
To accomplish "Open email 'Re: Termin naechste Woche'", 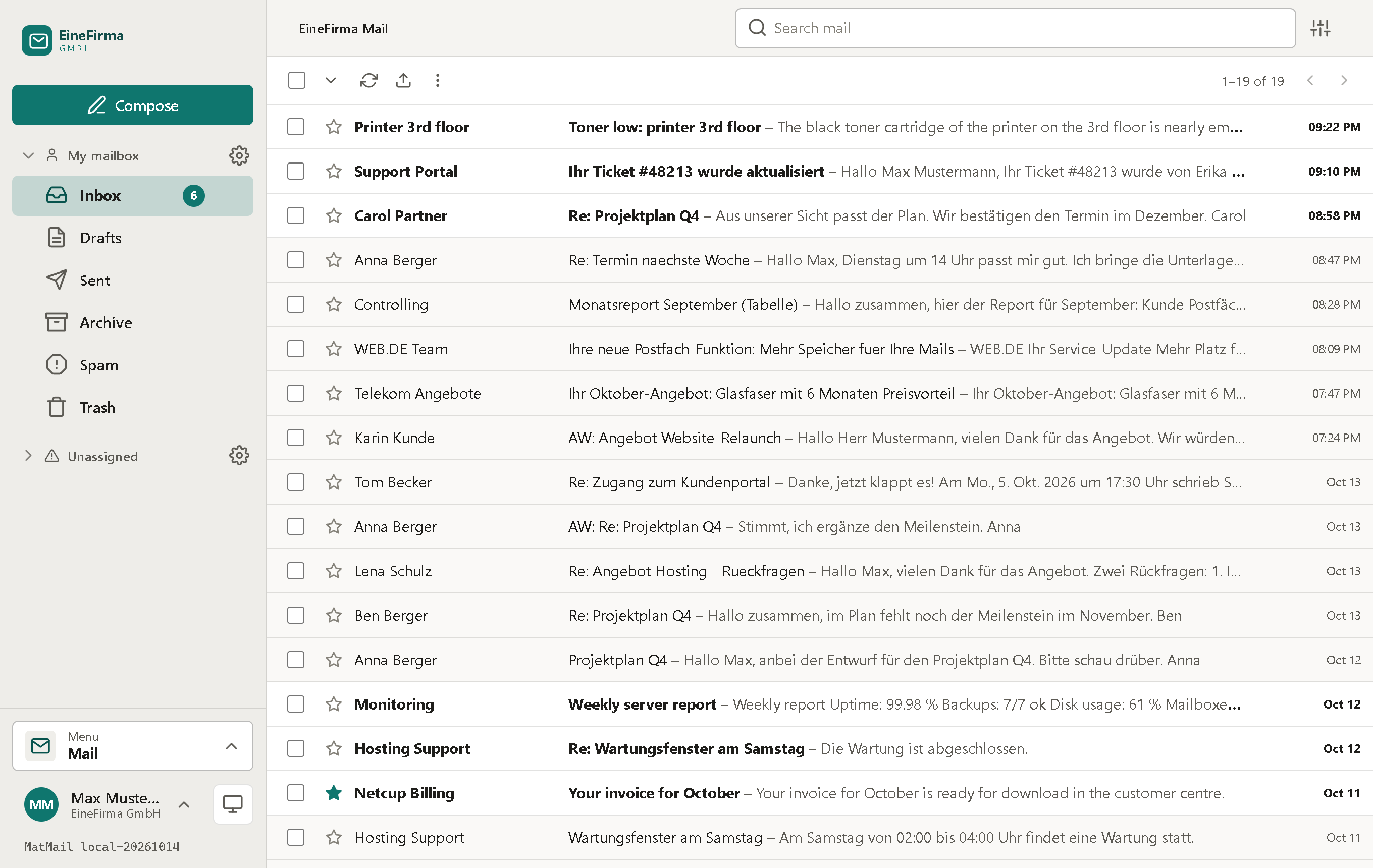I will [x=819, y=260].
